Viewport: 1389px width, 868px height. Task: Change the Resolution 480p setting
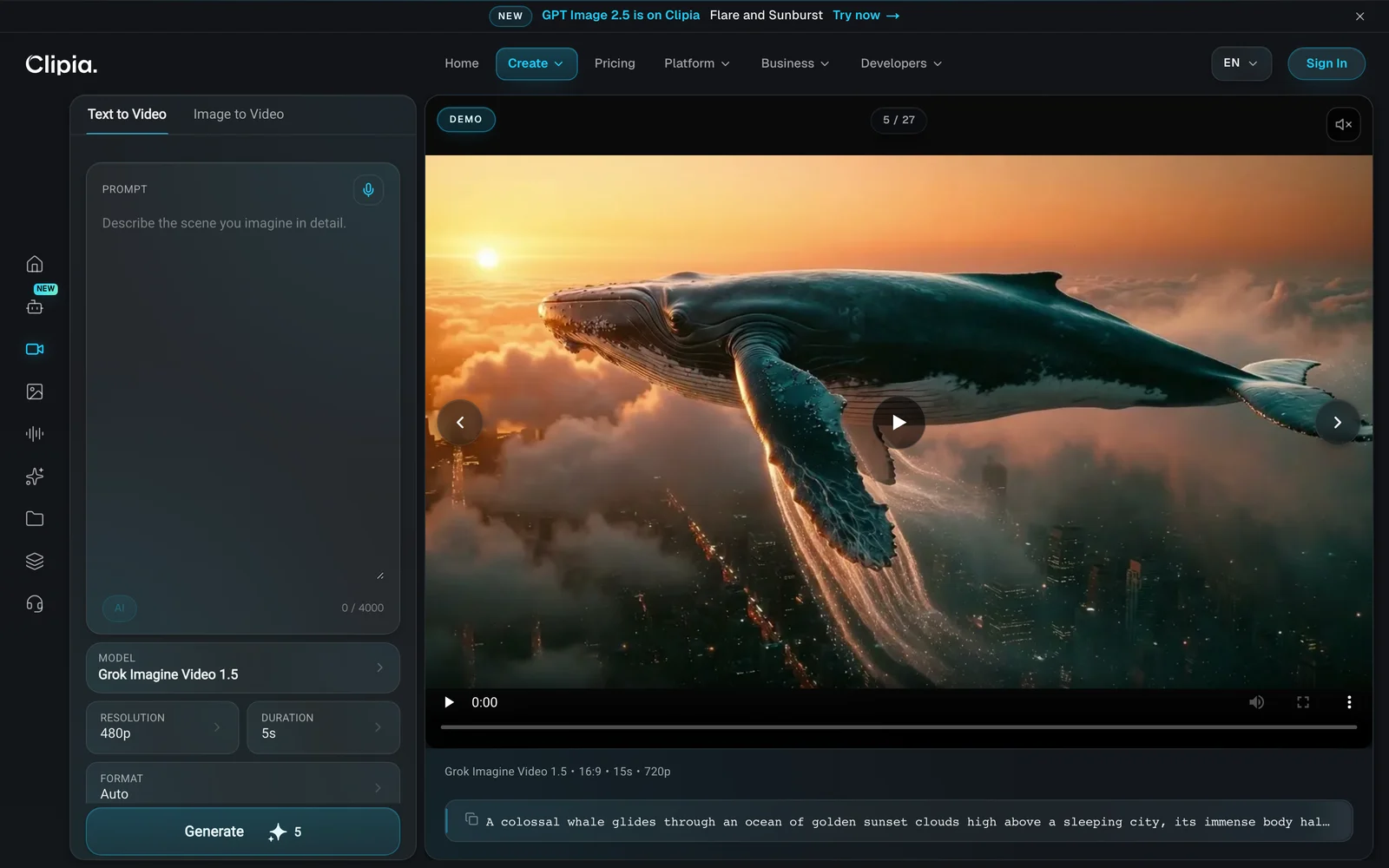click(x=162, y=727)
